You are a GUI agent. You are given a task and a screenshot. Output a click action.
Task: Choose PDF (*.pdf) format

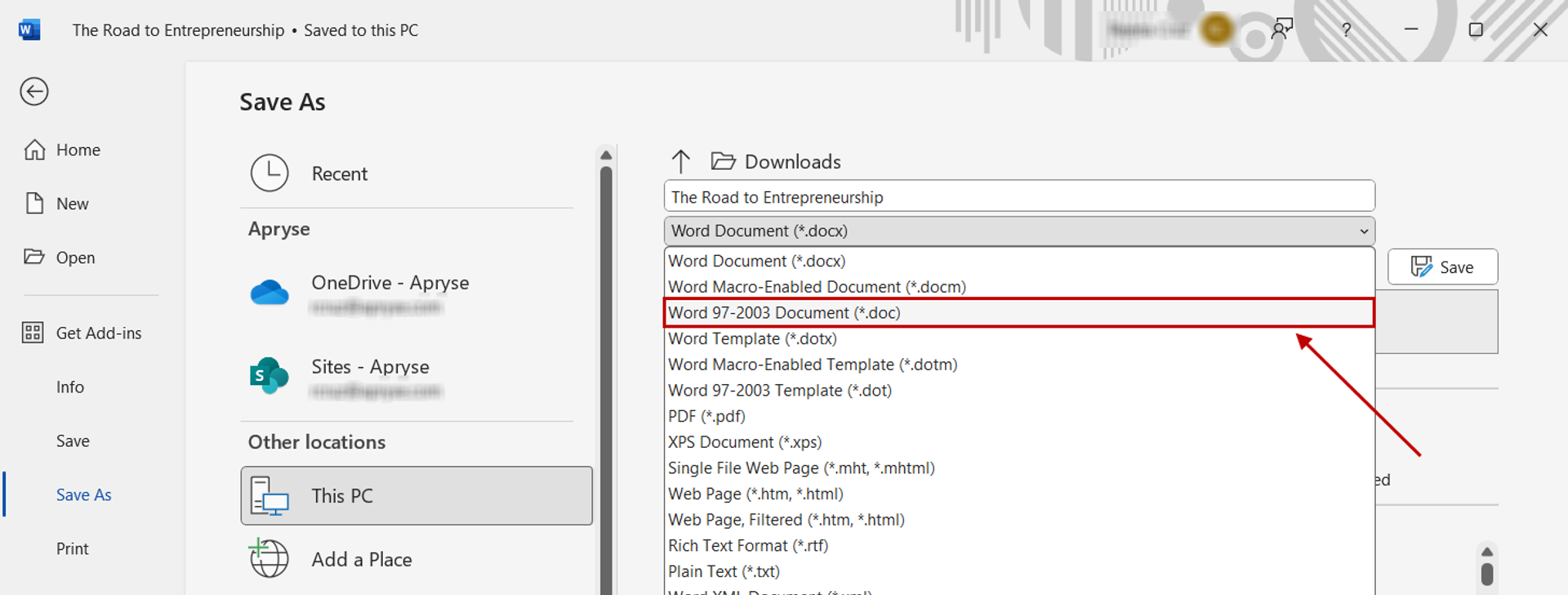(1019, 417)
